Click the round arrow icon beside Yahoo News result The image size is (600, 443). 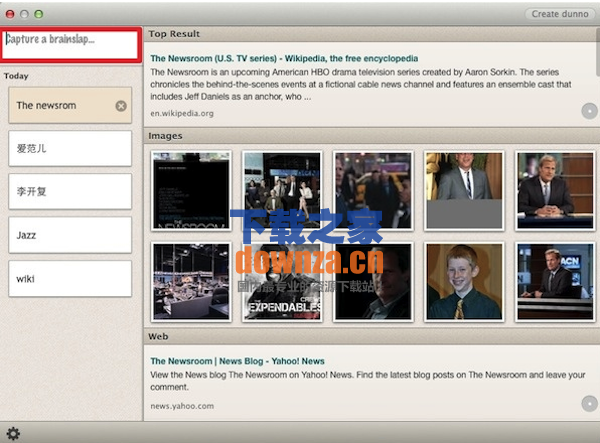point(589,403)
